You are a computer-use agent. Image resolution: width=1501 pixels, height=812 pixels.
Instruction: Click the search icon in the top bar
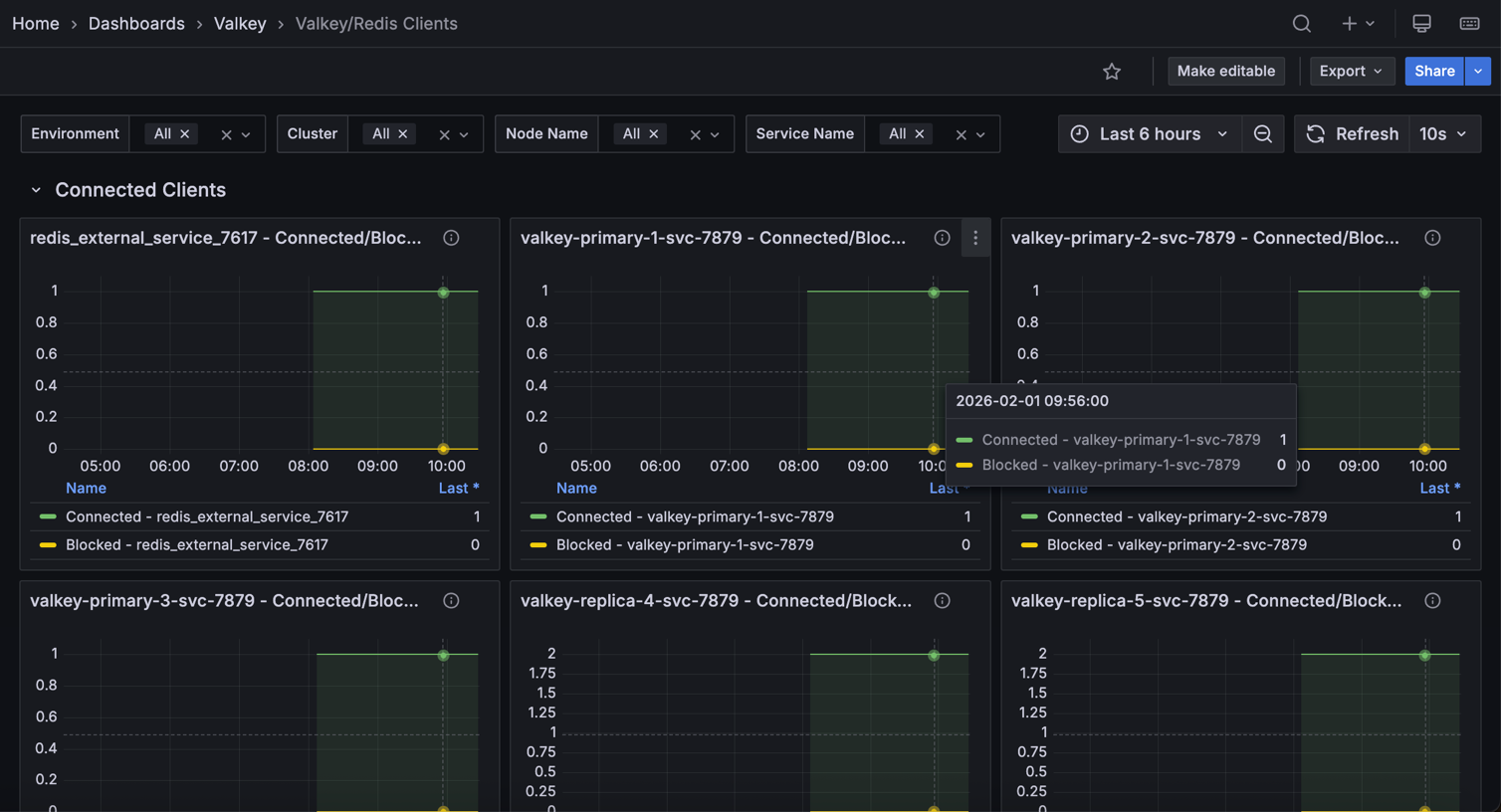click(x=1301, y=23)
